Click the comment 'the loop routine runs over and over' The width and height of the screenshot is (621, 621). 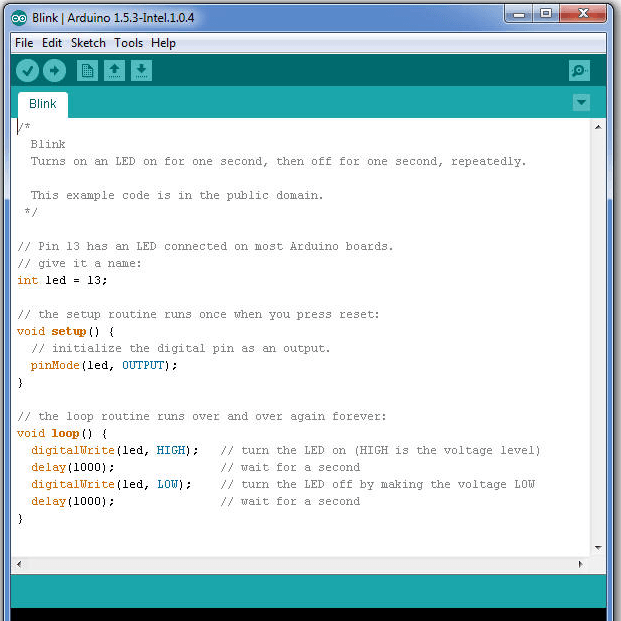tap(202, 416)
